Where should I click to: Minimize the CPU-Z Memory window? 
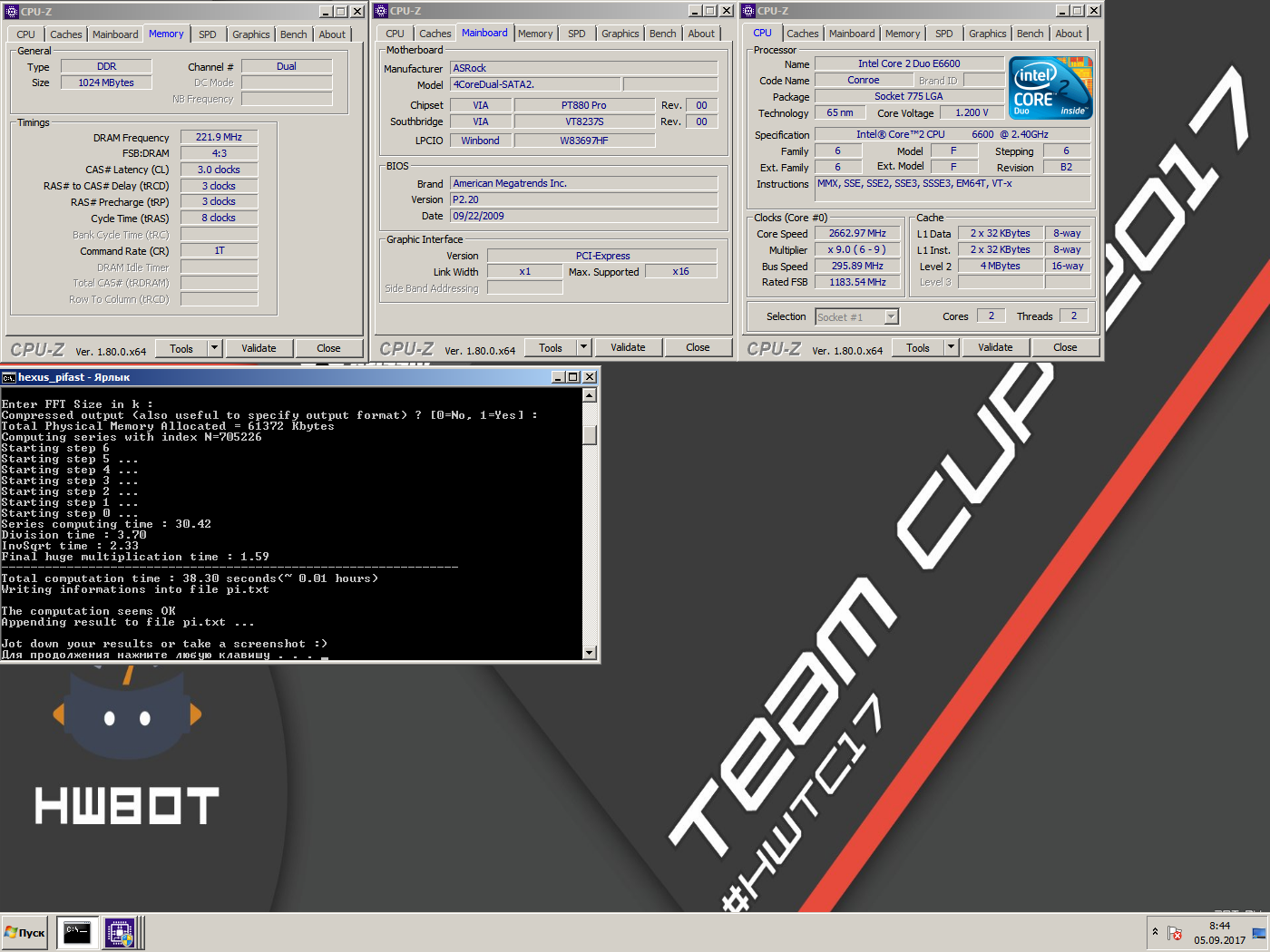pos(326,12)
